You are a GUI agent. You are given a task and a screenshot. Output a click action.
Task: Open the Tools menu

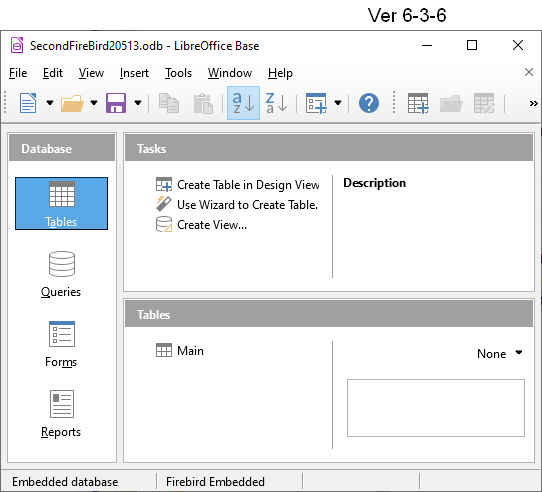(178, 73)
